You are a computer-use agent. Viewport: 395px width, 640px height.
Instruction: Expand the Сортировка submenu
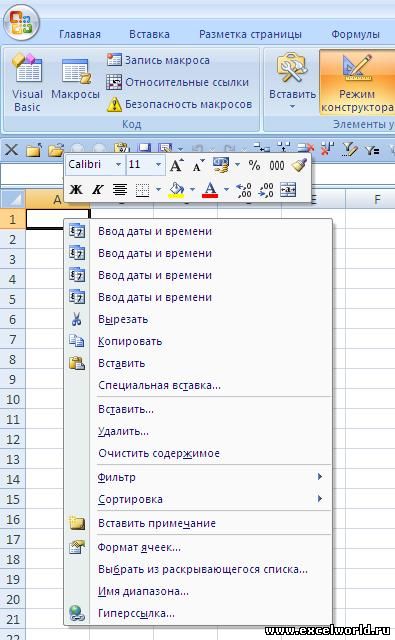click(x=198, y=499)
